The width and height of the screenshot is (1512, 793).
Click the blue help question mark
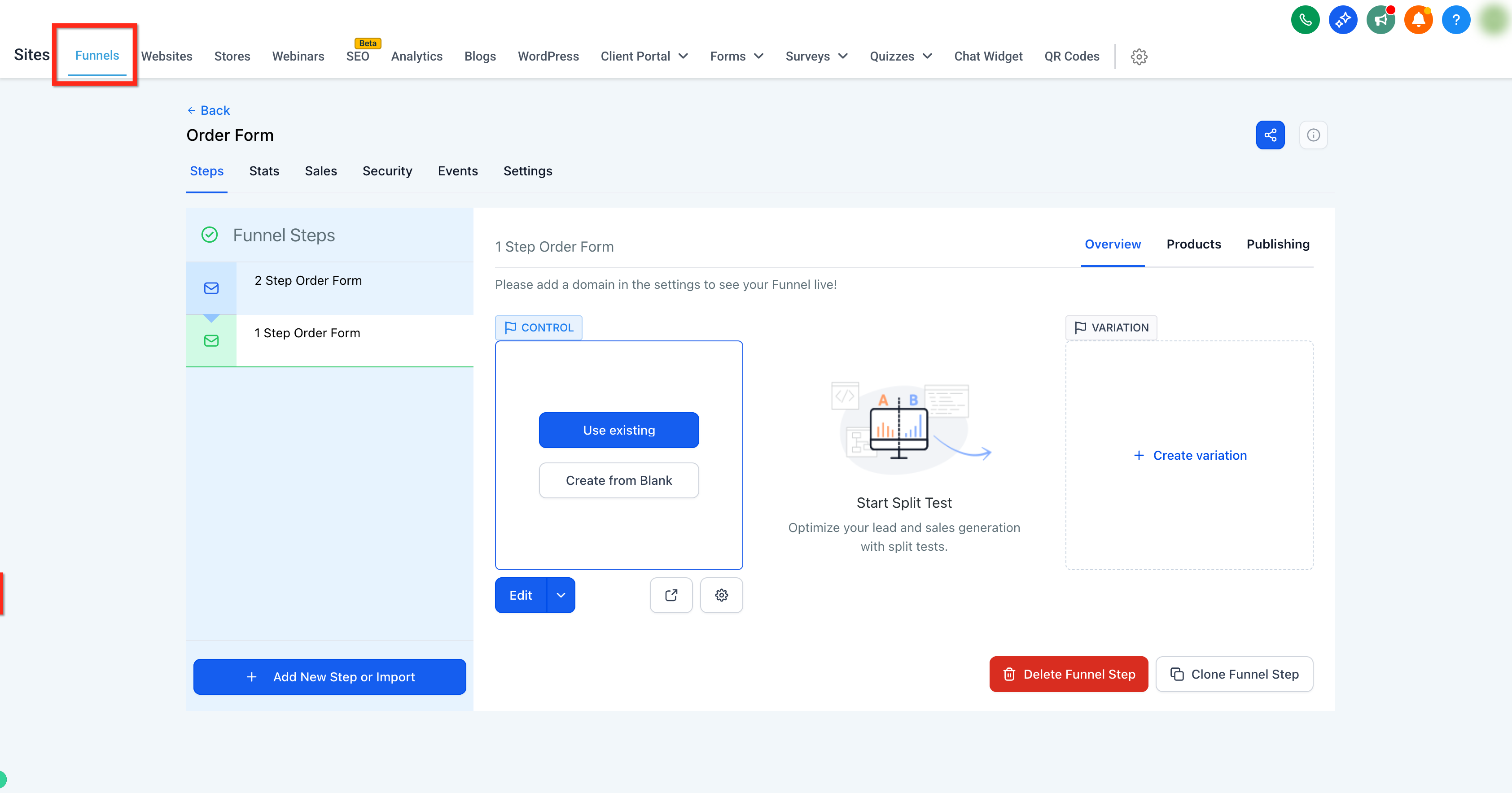tap(1455, 20)
